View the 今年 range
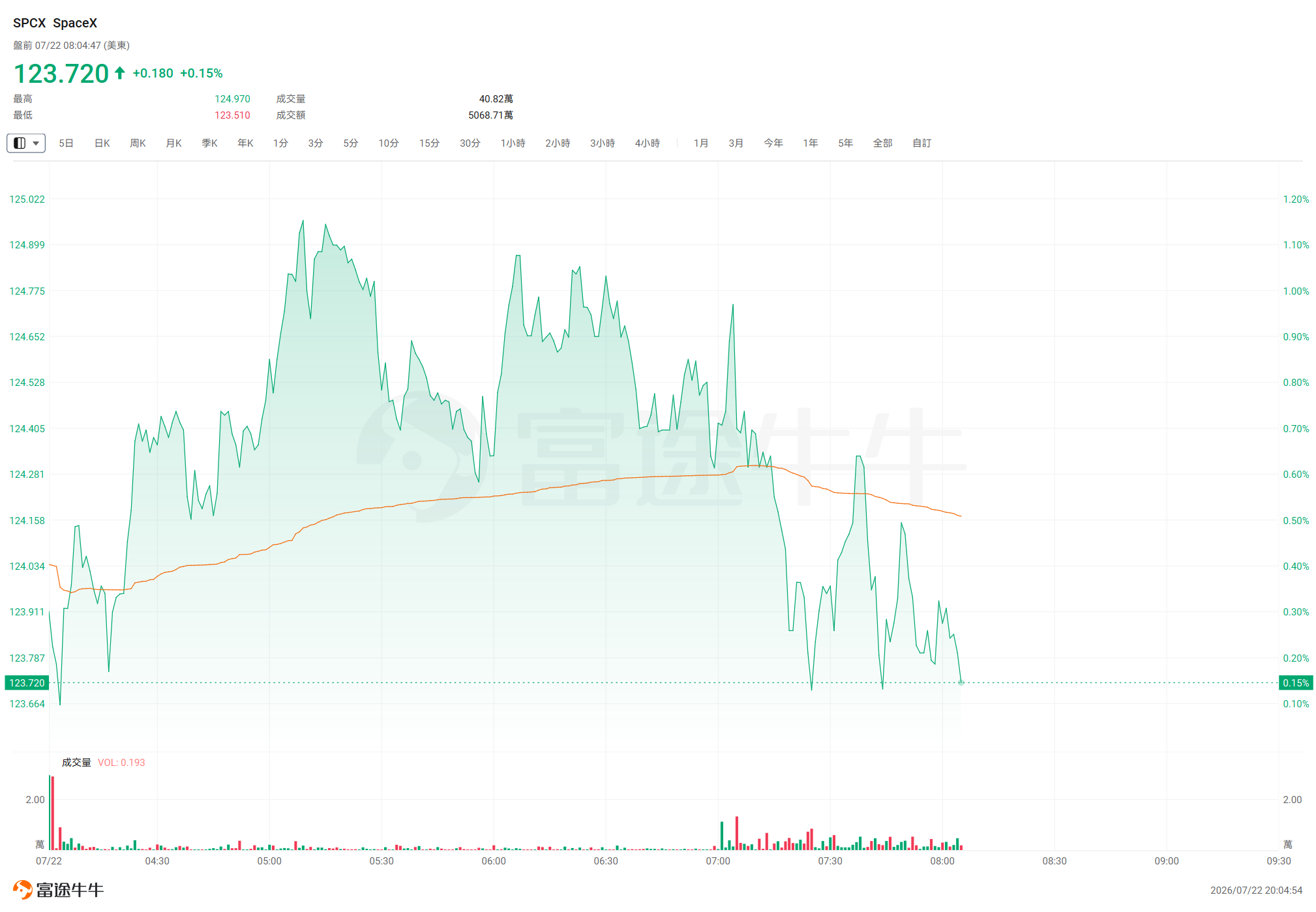The width and height of the screenshot is (1316, 912). tap(773, 143)
